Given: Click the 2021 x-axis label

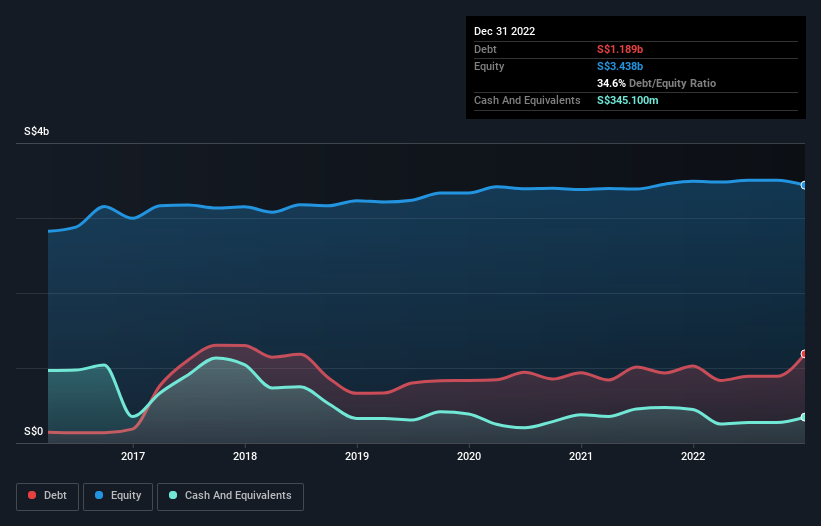Looking at the screenshot, I should (581, 456).
